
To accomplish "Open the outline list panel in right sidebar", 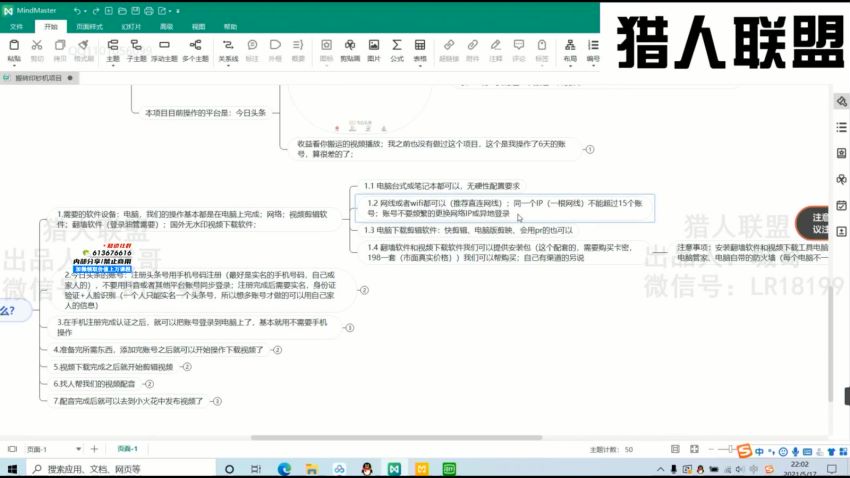I will [x=841, y=127].
